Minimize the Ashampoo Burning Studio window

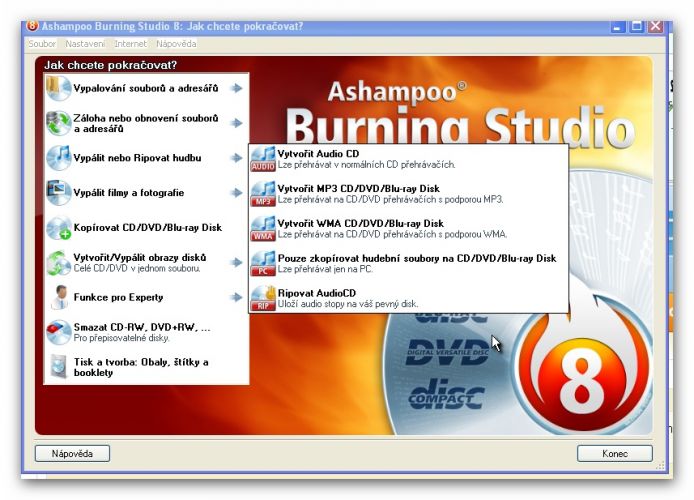coord(618,26)
